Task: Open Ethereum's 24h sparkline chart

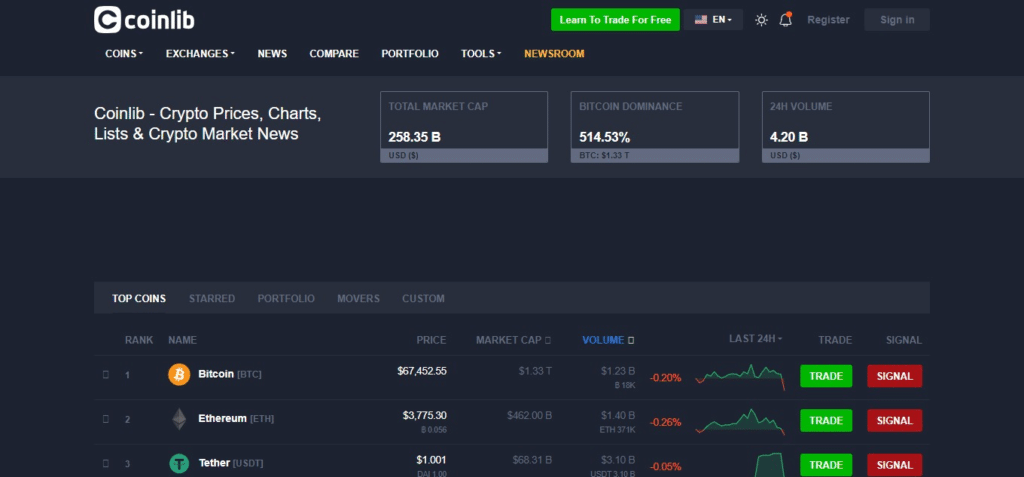Action: [741, 421]
